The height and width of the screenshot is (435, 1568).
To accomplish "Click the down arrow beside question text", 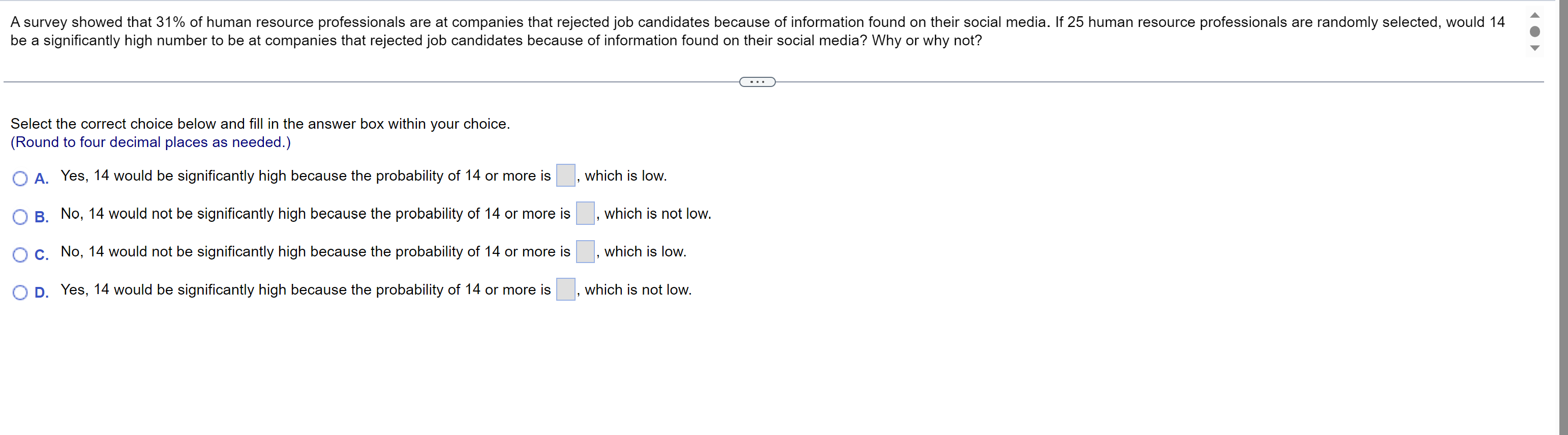I will click(1534, 48).
